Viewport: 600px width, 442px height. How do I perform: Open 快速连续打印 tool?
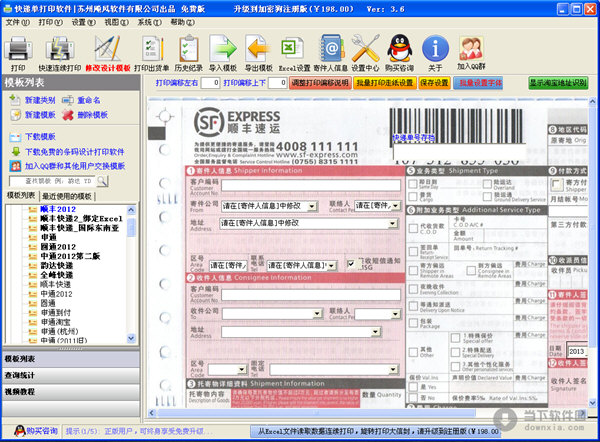pyautogui.click(x=60, y=49)
